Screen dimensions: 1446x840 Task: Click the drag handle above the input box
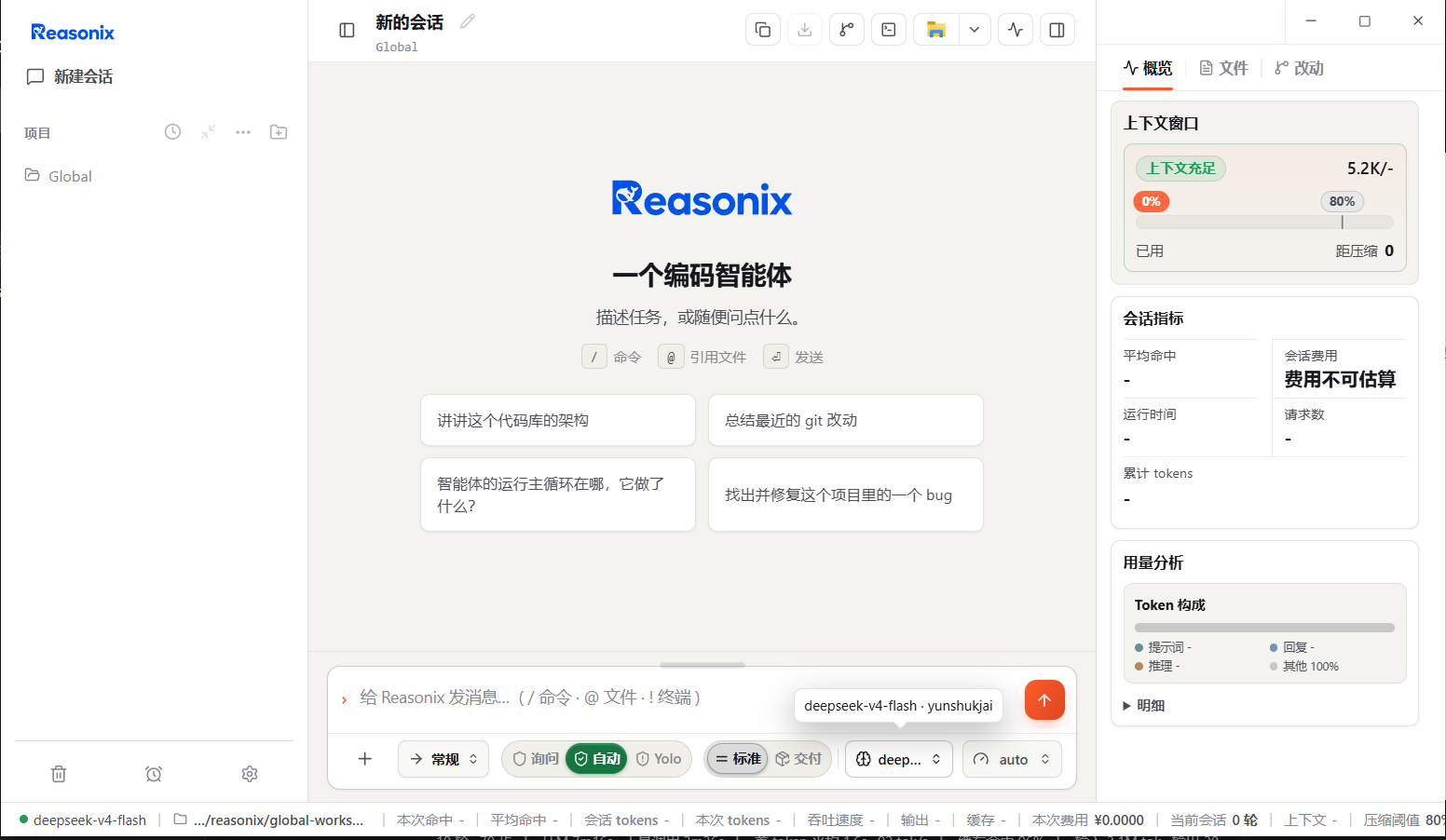tap(703, 665)
